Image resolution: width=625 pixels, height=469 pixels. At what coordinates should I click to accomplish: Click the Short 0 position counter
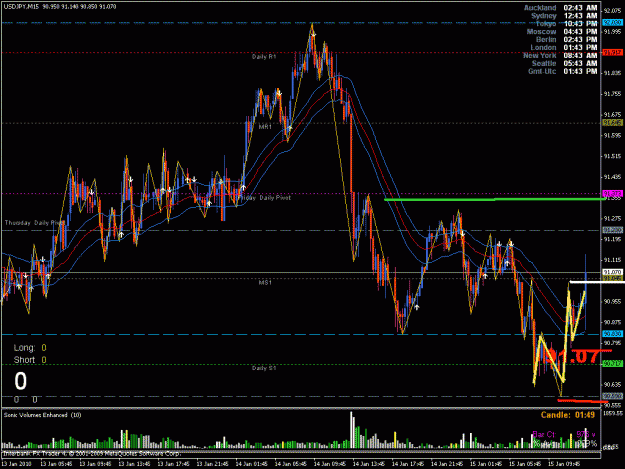point(30,360)
